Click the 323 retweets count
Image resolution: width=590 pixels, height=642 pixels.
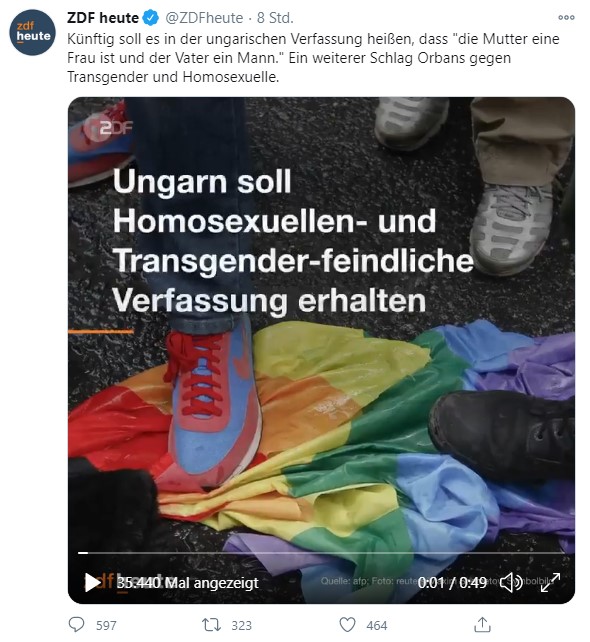242,625
